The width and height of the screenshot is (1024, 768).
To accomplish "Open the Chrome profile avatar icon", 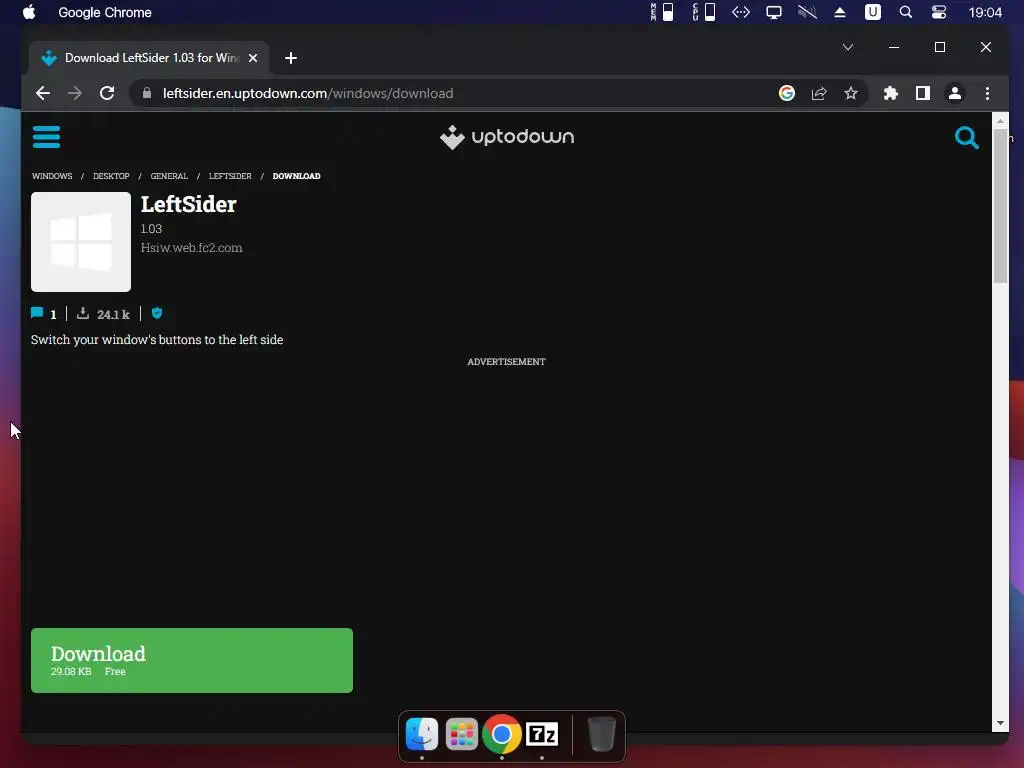I will point(955,93).
